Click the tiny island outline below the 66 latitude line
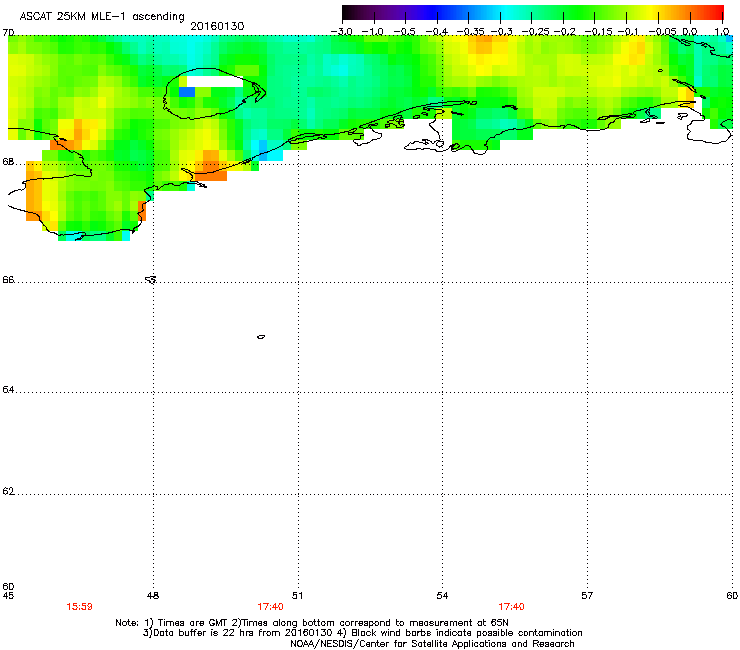This screenshot has height=650, width=740. point(261,337)
